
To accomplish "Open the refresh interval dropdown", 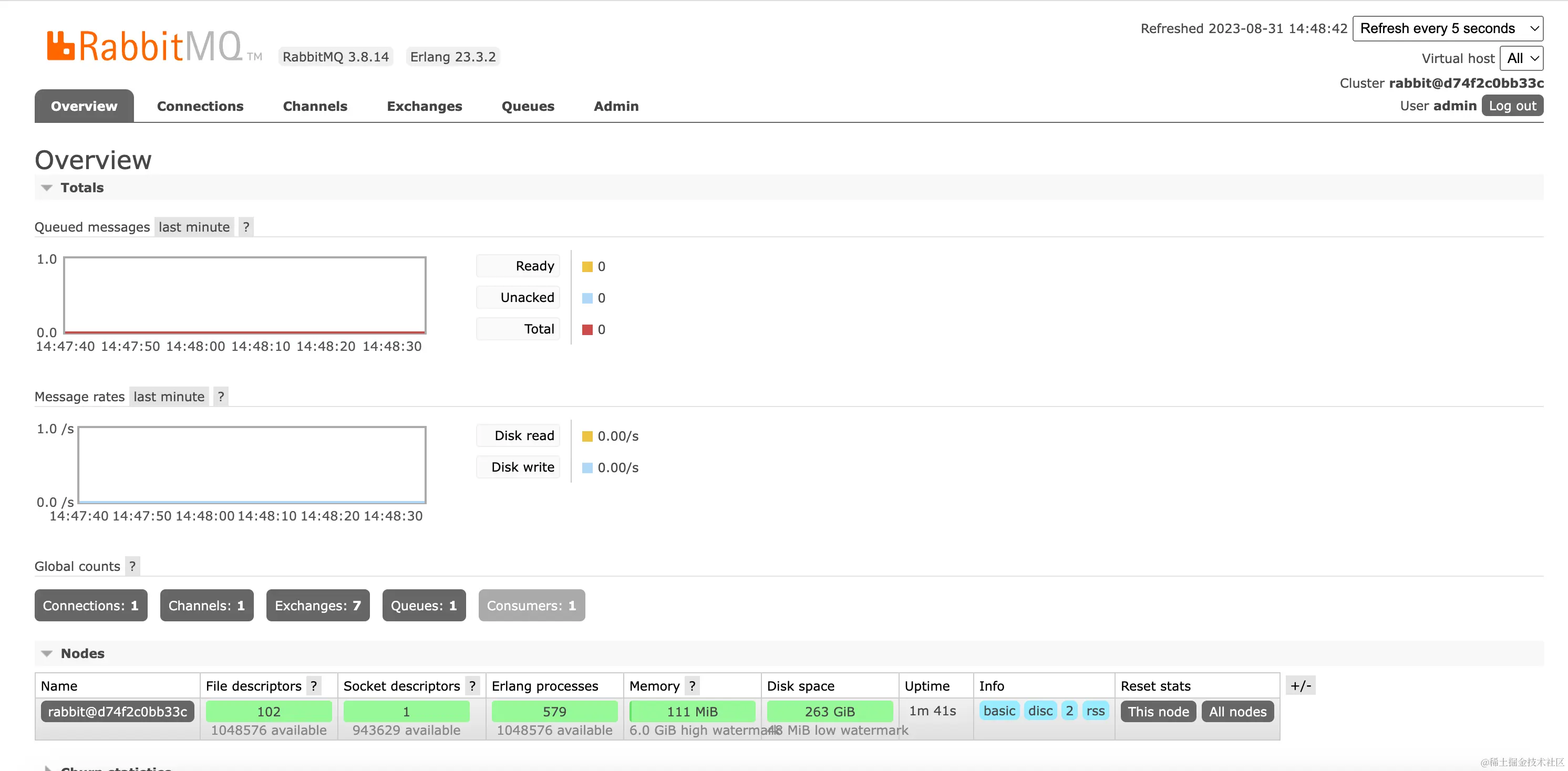I will [x=1448, y=28].
